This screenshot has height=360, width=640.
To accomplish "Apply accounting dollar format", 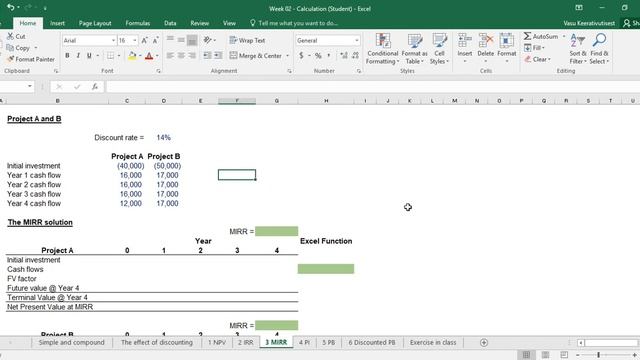I will tap(301, 56).
